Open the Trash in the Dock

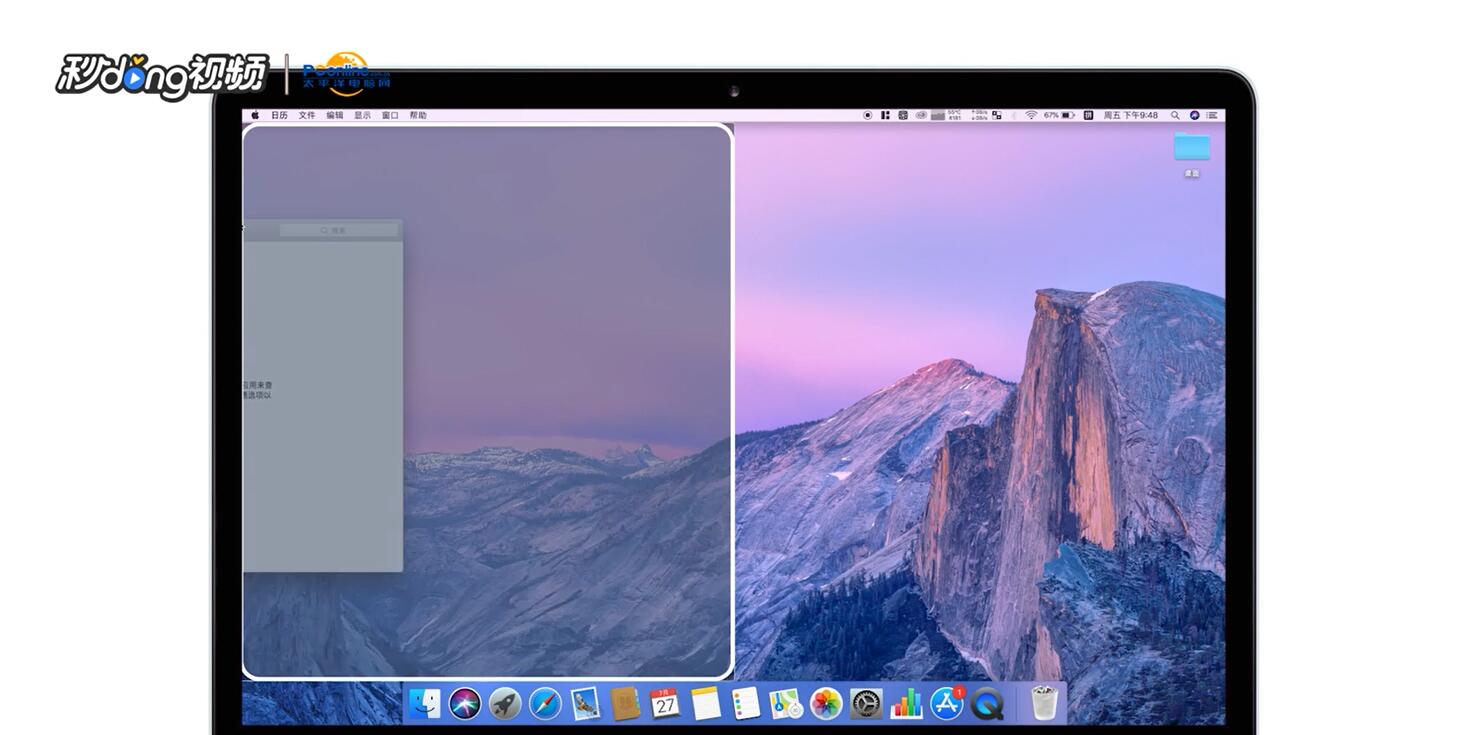1044,703
